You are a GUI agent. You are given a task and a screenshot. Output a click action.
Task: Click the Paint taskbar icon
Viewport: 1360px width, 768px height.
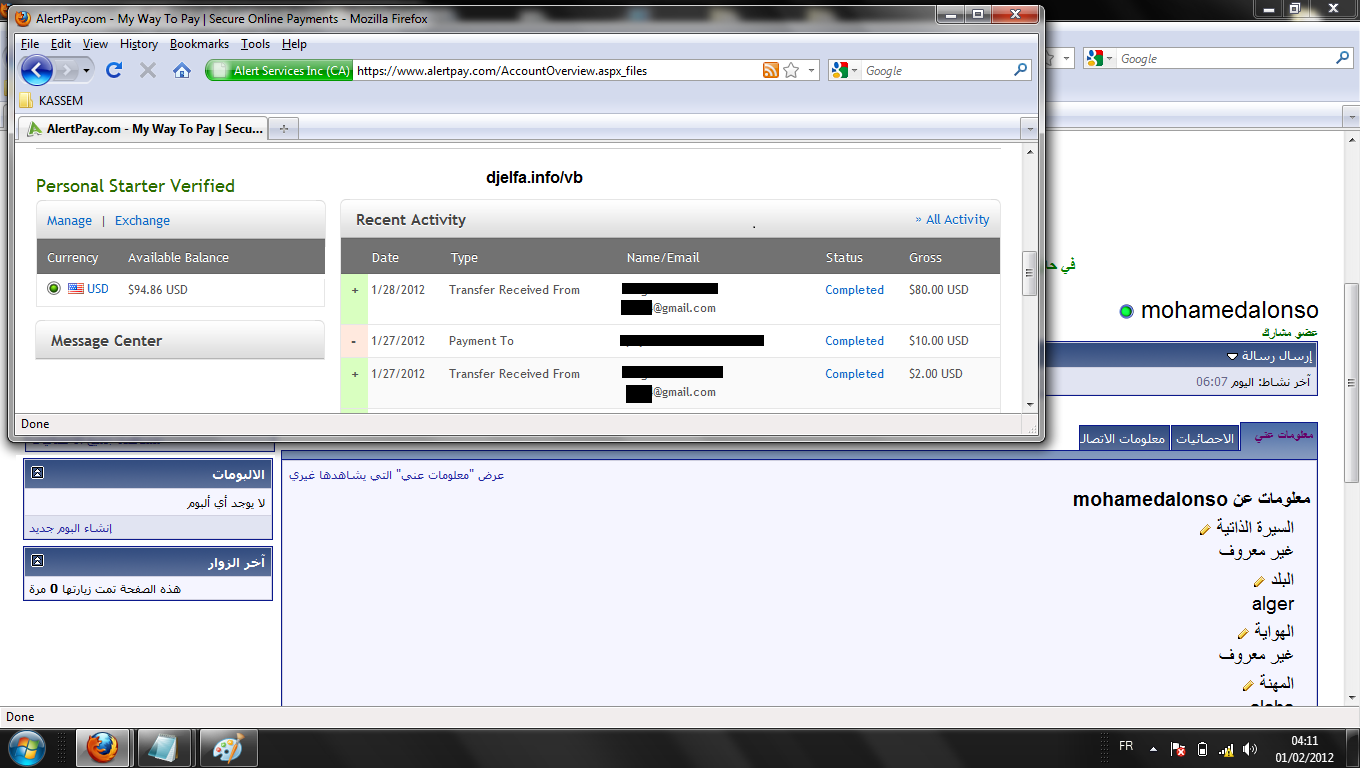click(228, 748)
